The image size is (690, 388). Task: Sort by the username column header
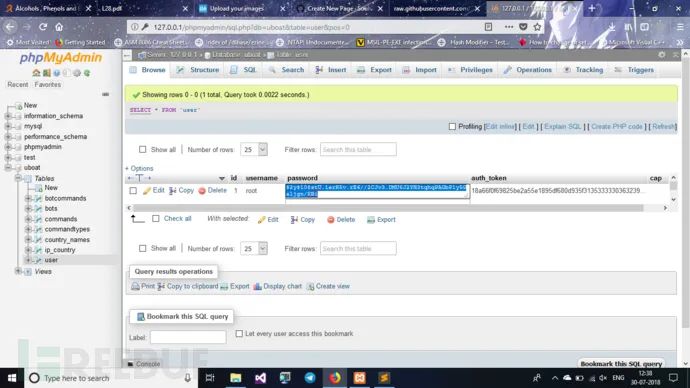coord(261,178)
